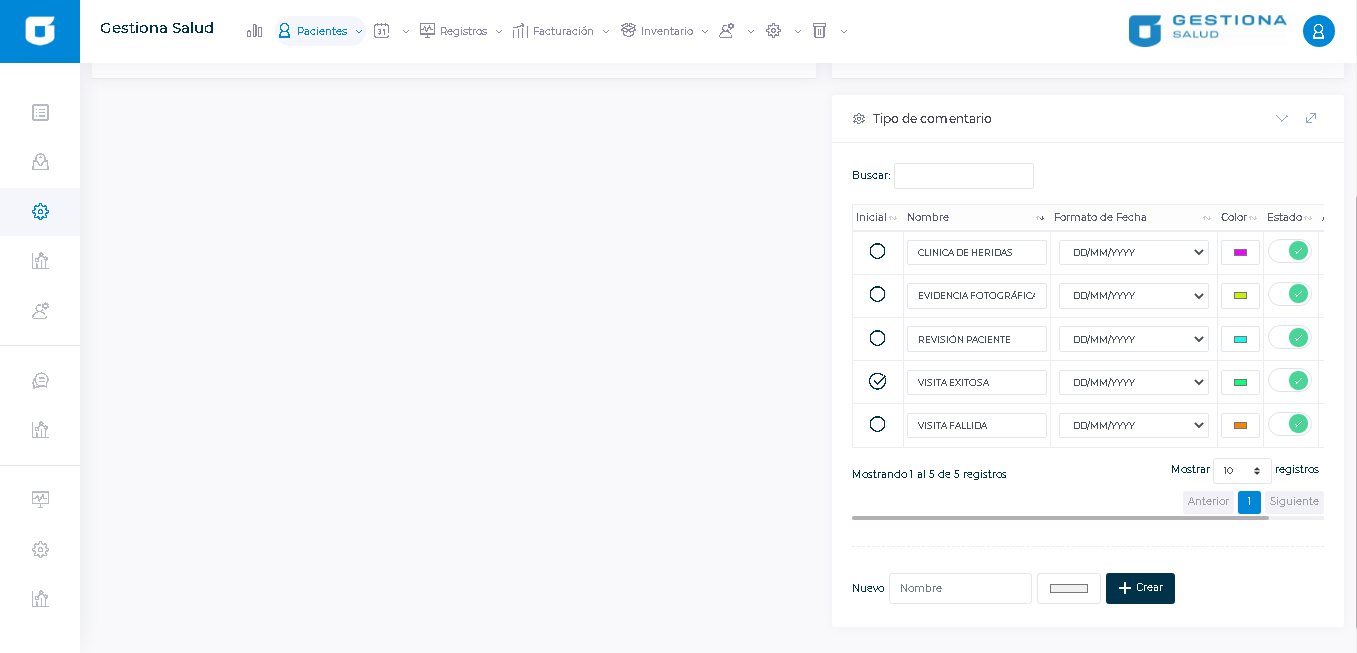Maximize the Tipo de comentario panel
The image size is (1357, 653).
click(1311, 118)
